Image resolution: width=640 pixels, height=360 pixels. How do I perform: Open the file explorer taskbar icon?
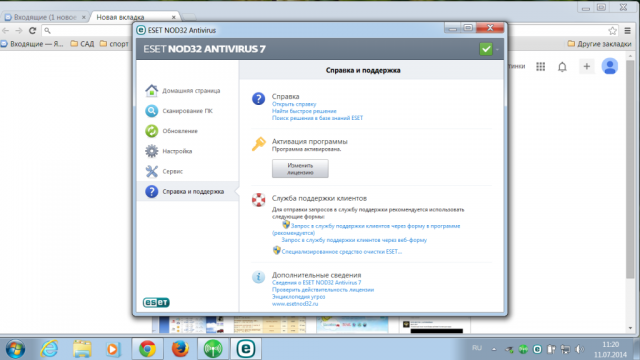click(x=82, y=349)
